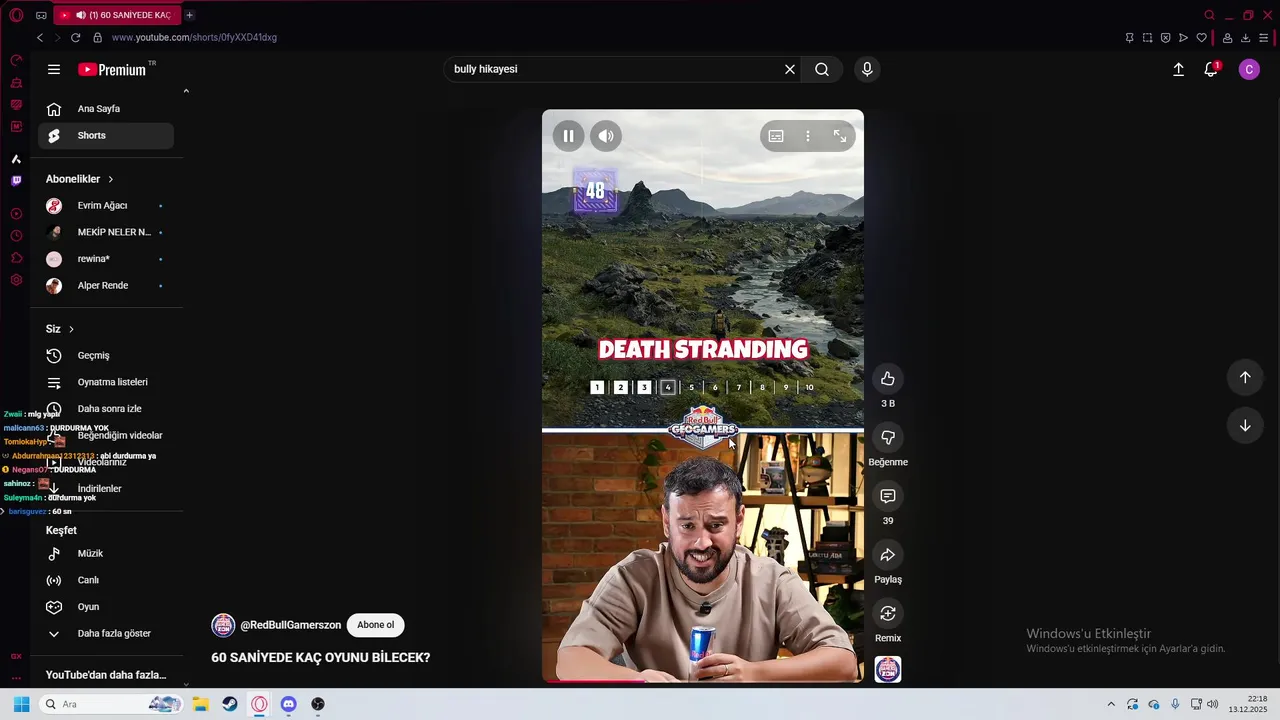This screenshot has width=1280, height=720.
Task: Reload the page in Opera
Action: 75,37
